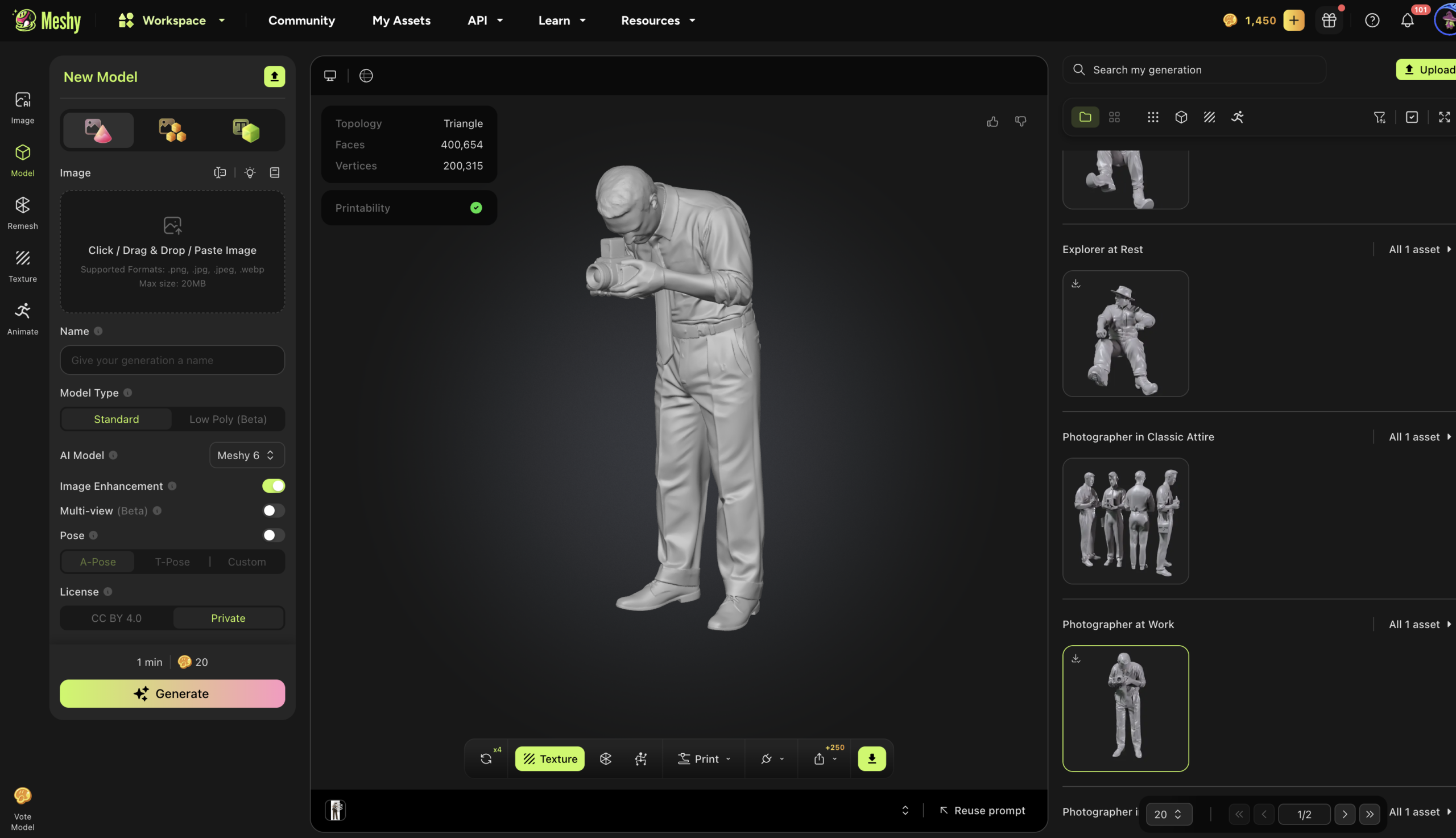Select CC BY 4.0 license option
Viewport: 1456px width, 838px height.
116,618
